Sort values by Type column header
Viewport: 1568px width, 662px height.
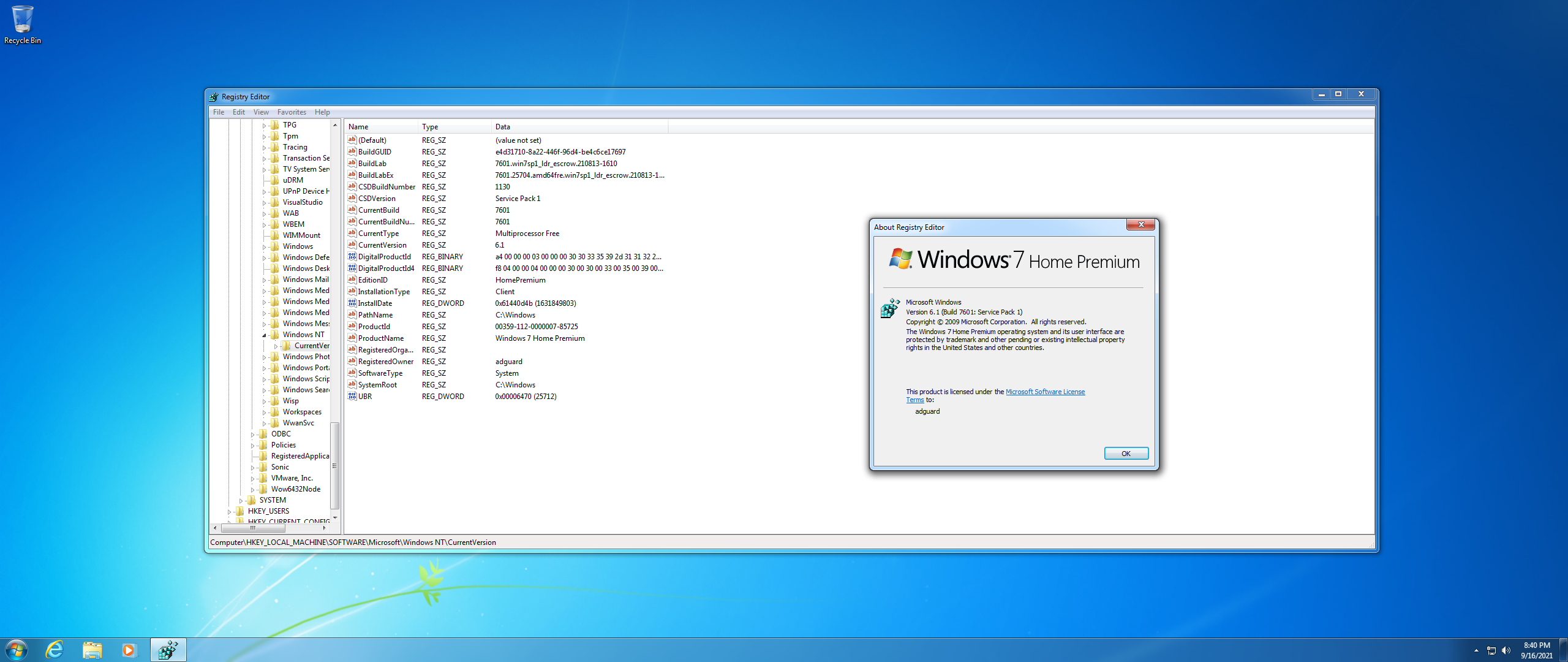click(454, 127)
